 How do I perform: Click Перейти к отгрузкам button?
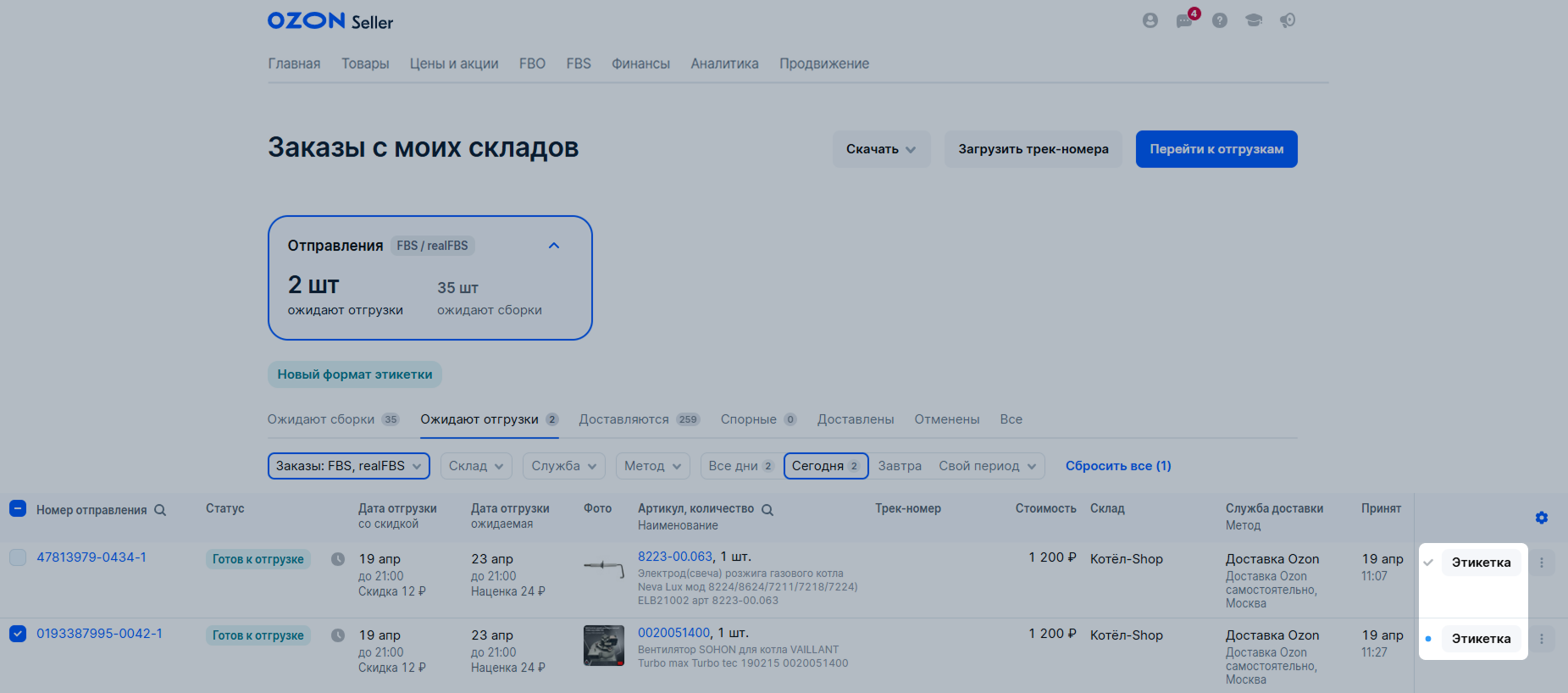[1216, 149]
